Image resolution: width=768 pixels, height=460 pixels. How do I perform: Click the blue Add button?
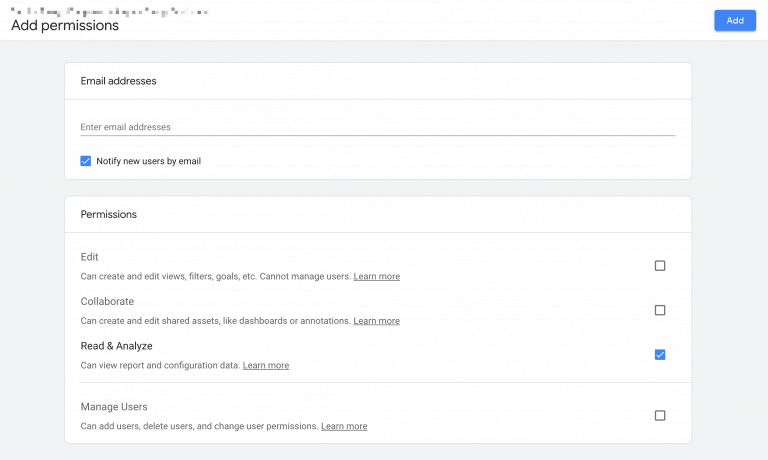point(734,20)
